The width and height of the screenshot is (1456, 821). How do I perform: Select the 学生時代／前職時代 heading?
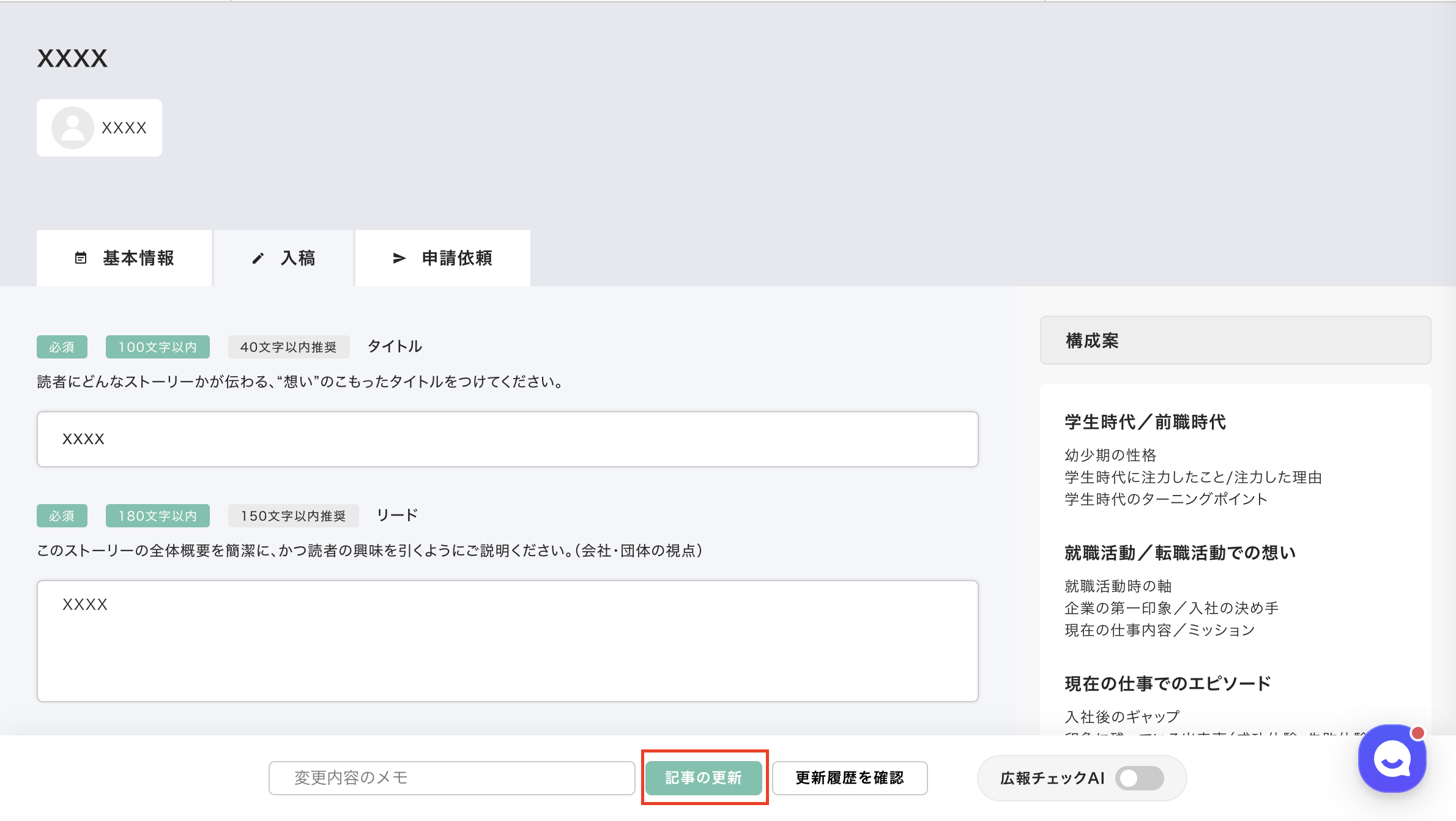1145,422
